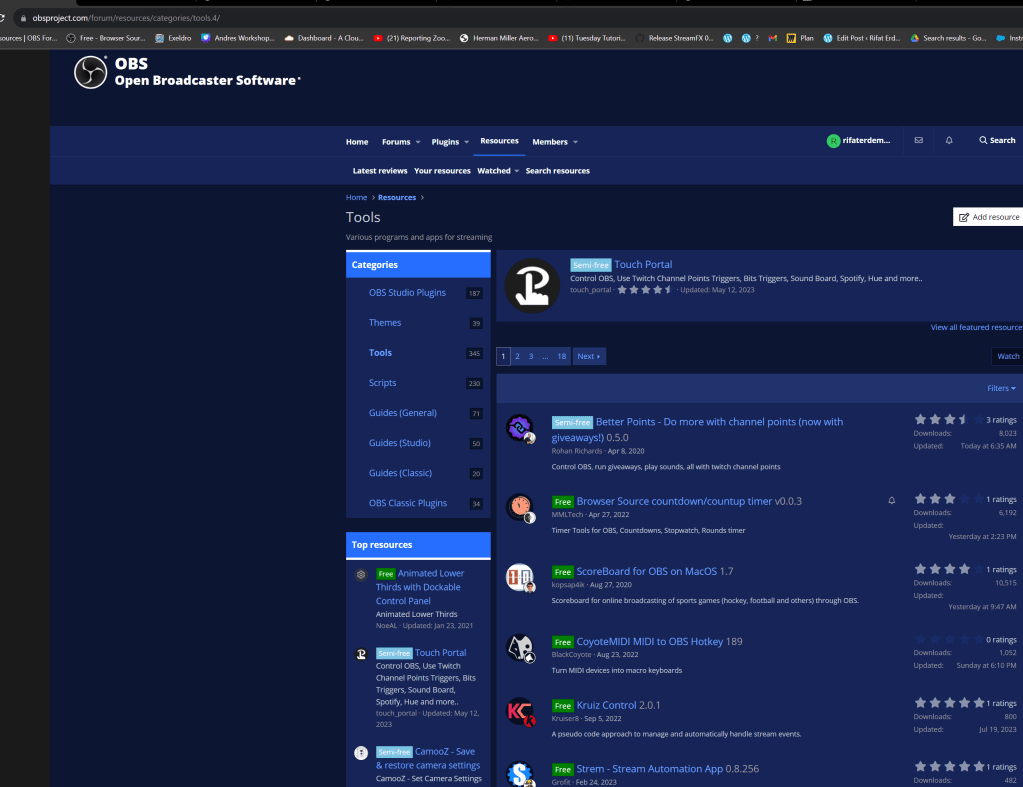Viewport: 1023px width, 787px height.
Task: Open Your resources sub-navigation link
Action: [442, 171]
